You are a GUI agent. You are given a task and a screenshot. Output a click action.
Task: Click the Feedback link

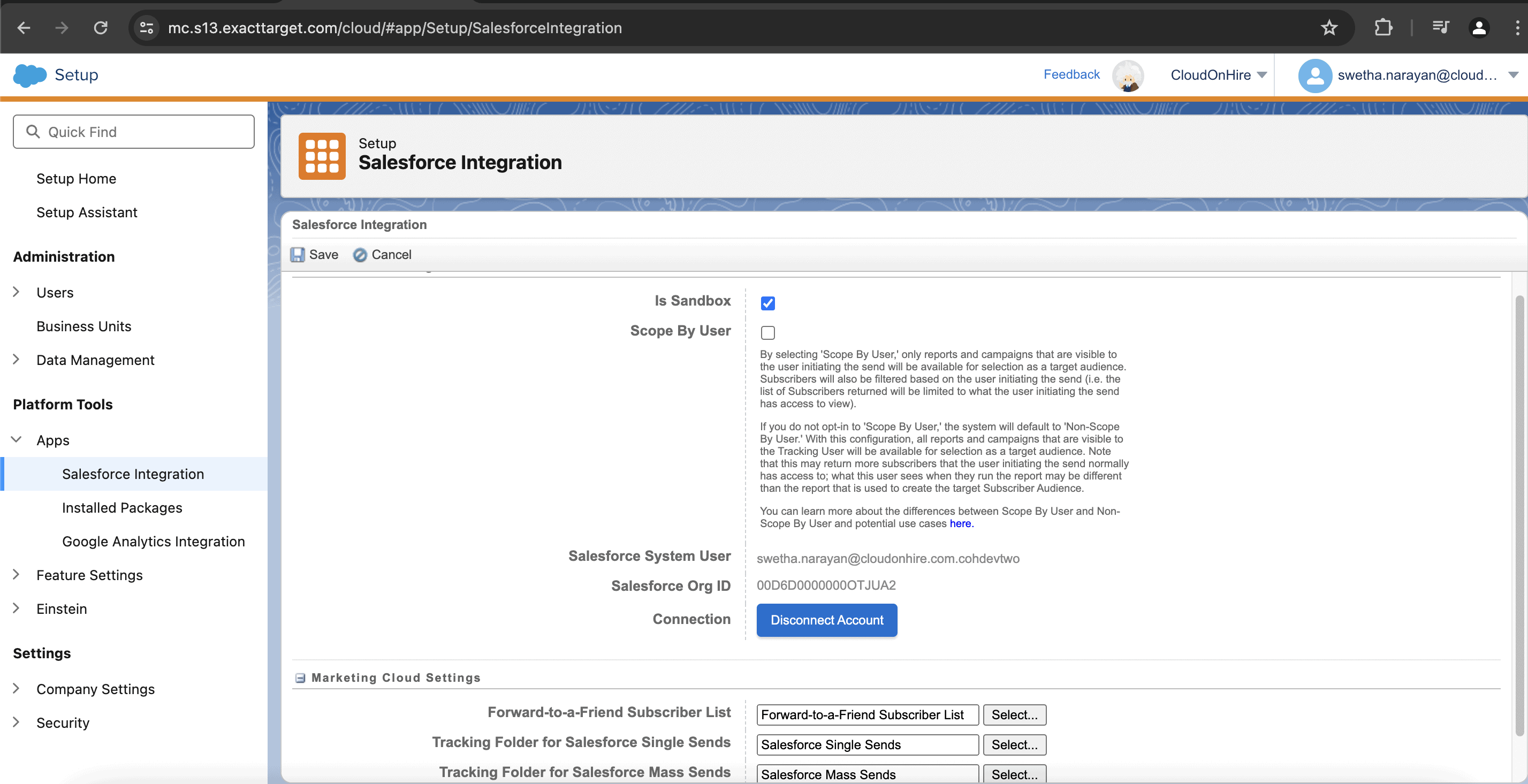(x=1071, y=74)
